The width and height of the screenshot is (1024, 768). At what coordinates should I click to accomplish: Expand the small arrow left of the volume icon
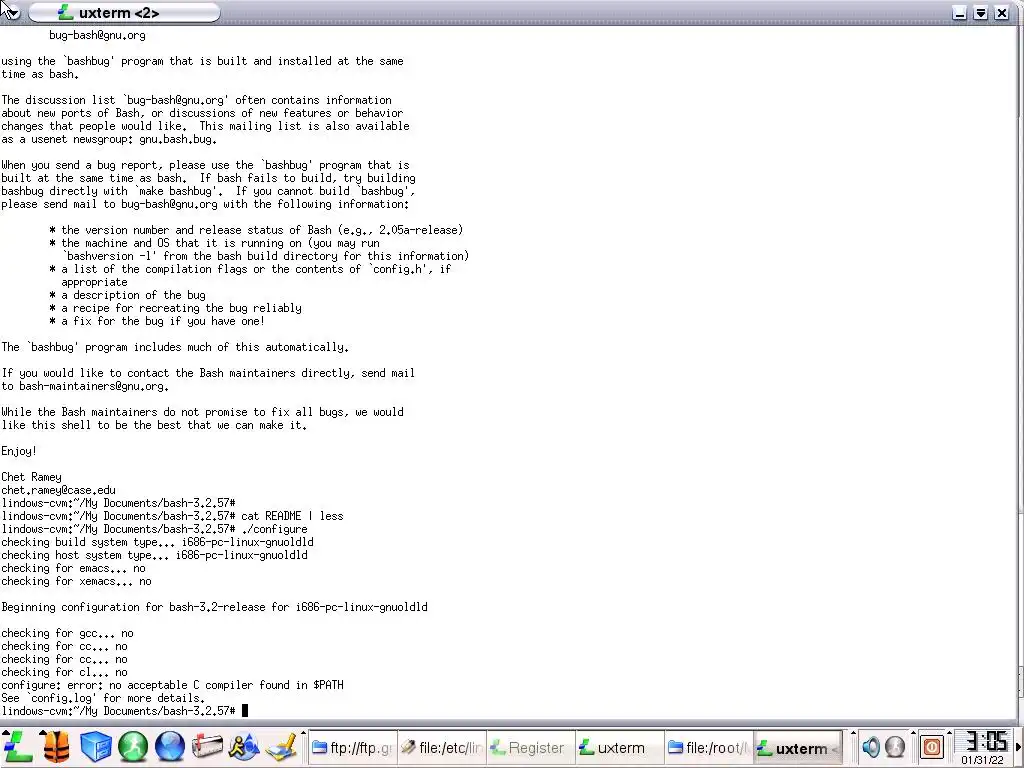[853, 733]
